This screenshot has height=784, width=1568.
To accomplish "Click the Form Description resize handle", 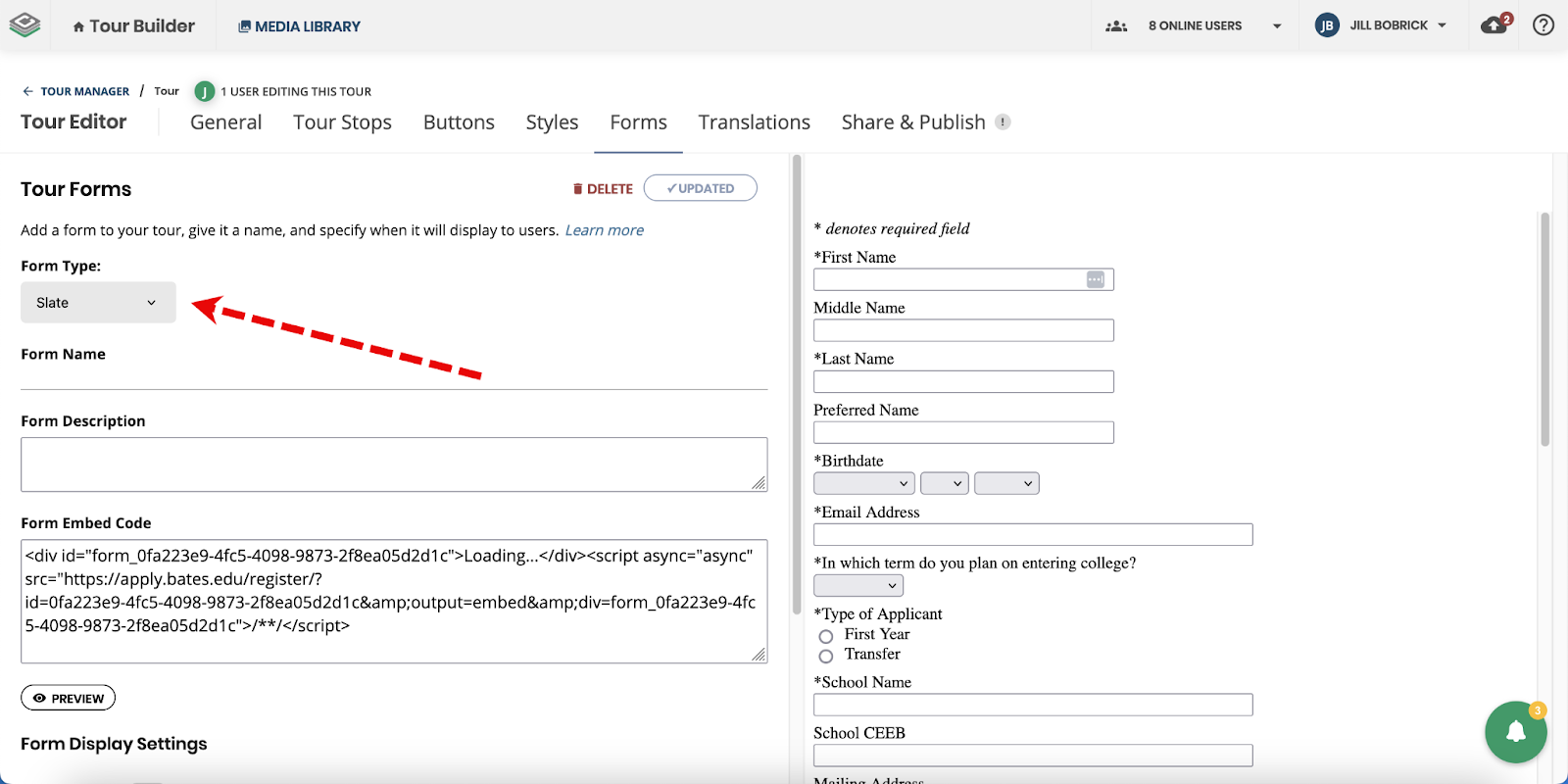I will pos(759,483).
